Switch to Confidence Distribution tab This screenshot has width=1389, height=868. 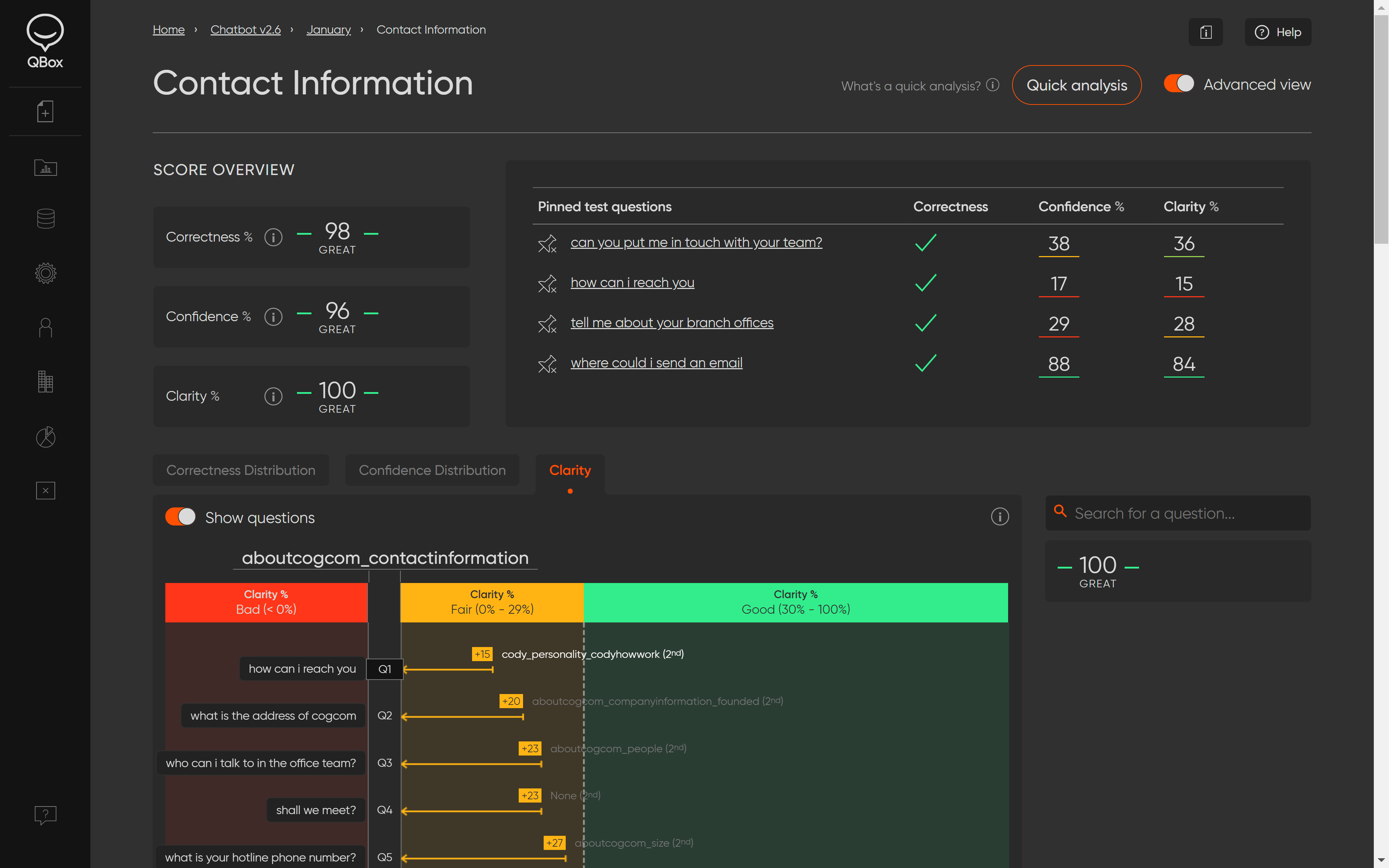tap(432, 470)
